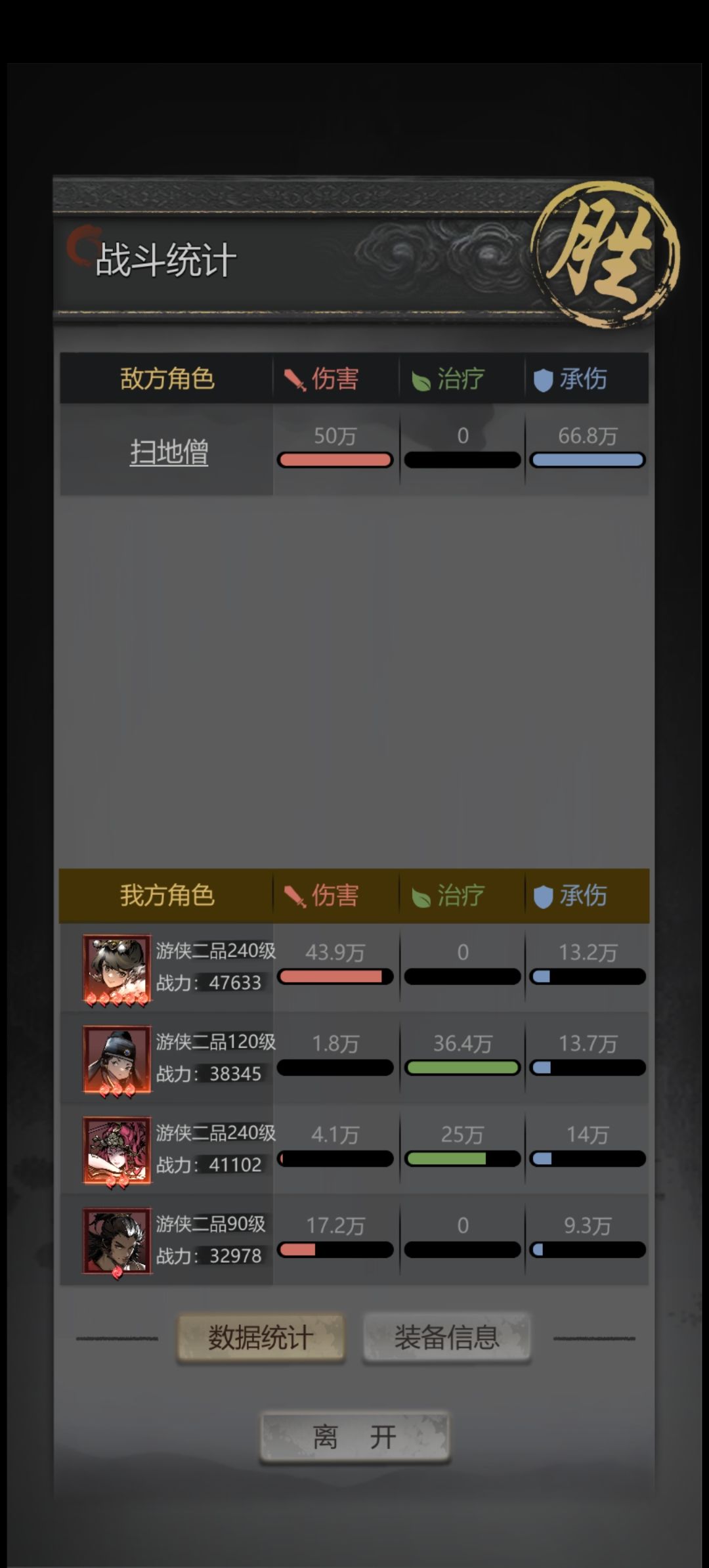Click the 36.4万 green healing bar

click(x=463, y=1067)
